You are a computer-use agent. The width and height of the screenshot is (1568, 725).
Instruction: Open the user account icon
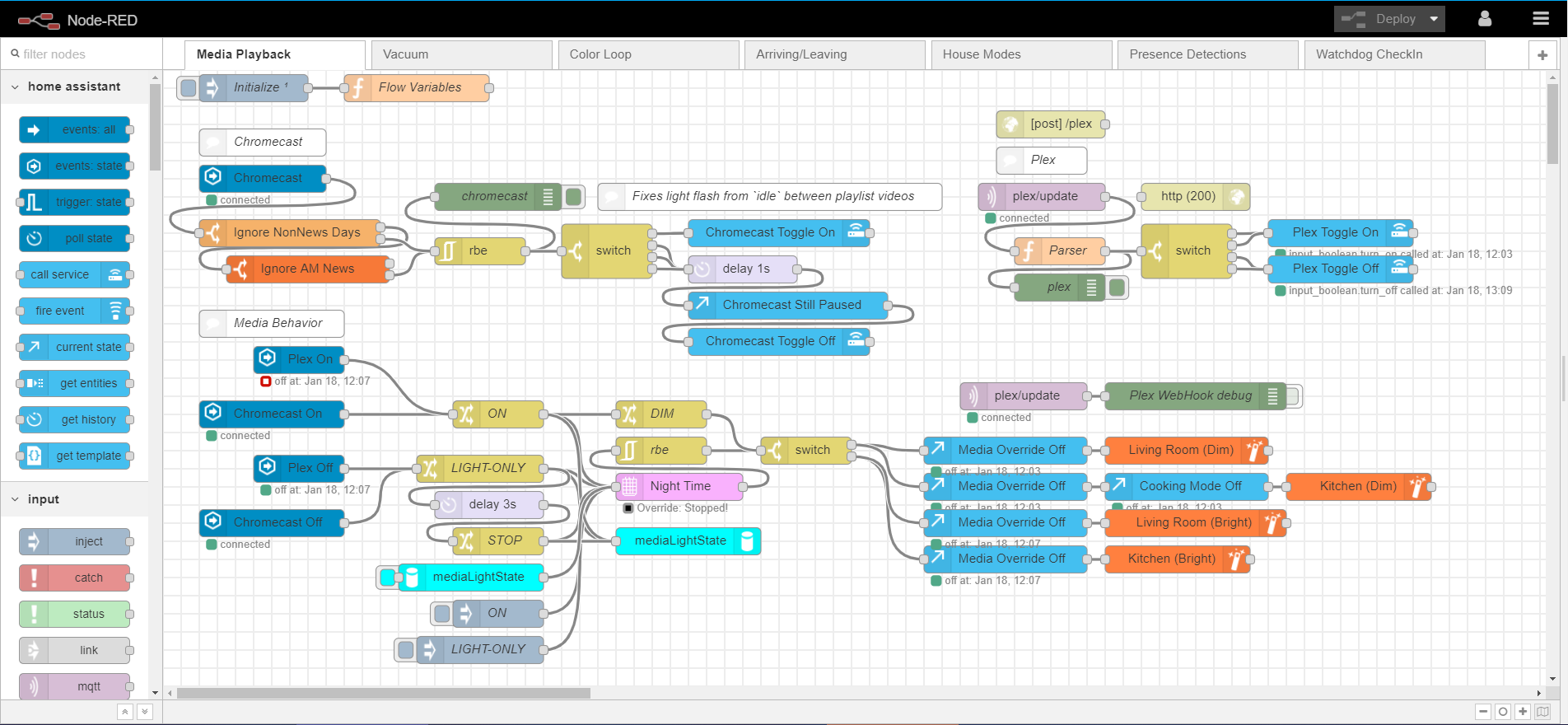[1485, 19]
